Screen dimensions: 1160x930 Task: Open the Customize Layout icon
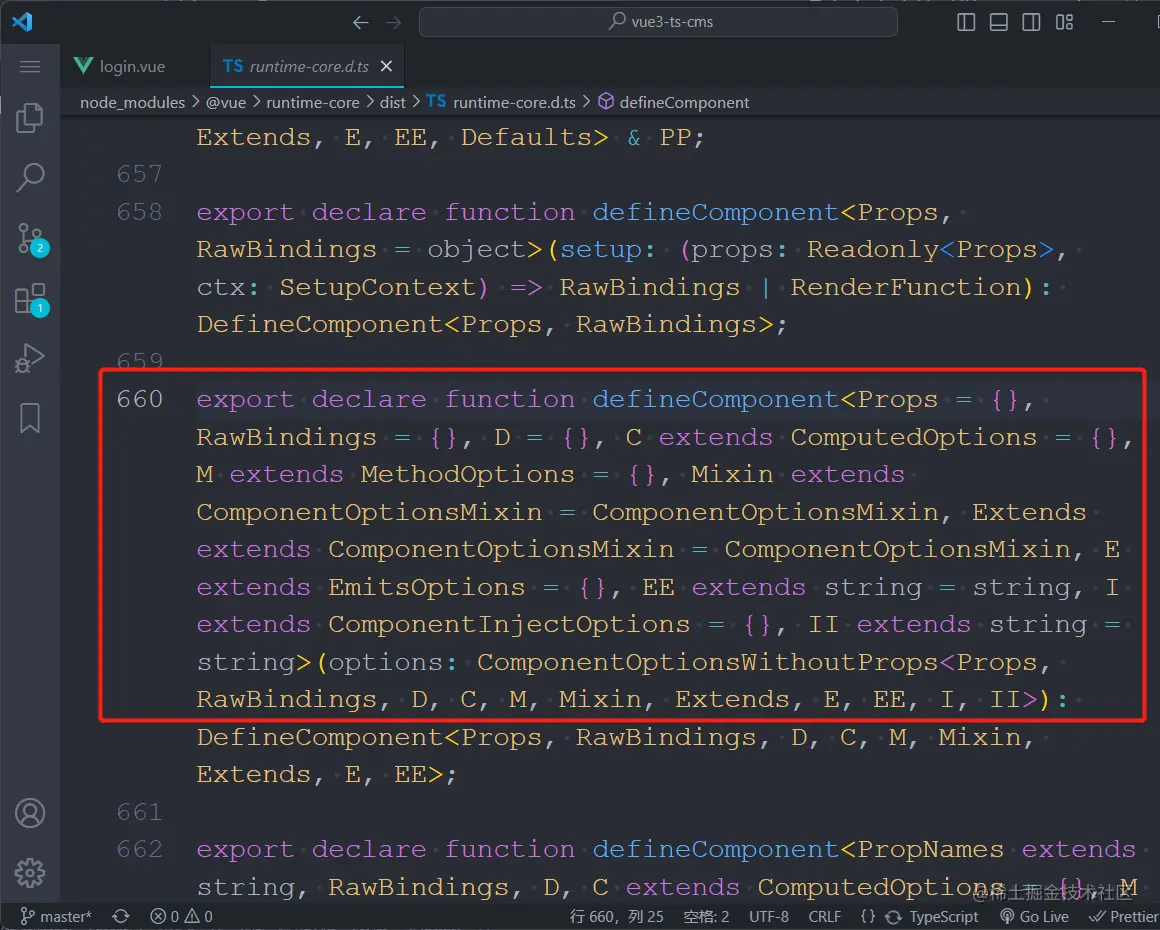(1064, 22)
